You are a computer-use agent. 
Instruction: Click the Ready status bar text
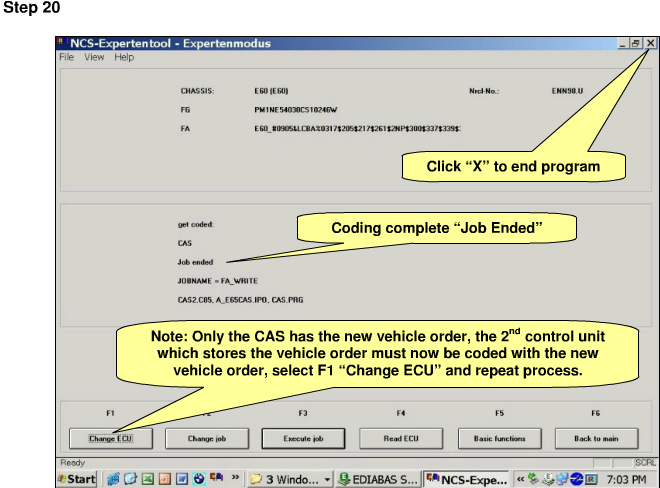pyautogui.click(x=72, y=462)
